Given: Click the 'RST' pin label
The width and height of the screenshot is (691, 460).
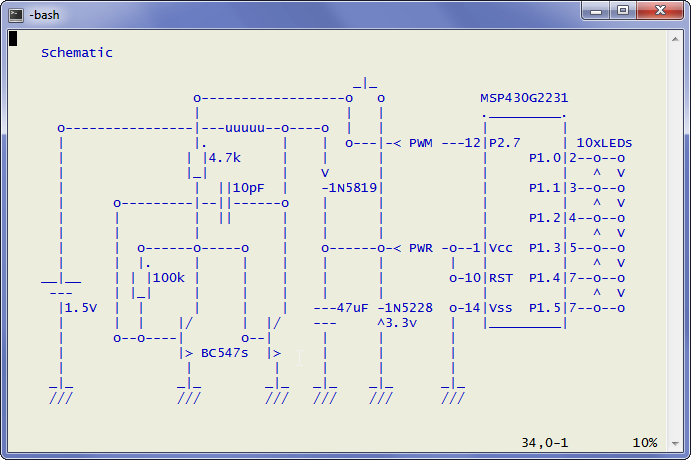Looking at the screenshot, I should point(501,278).
